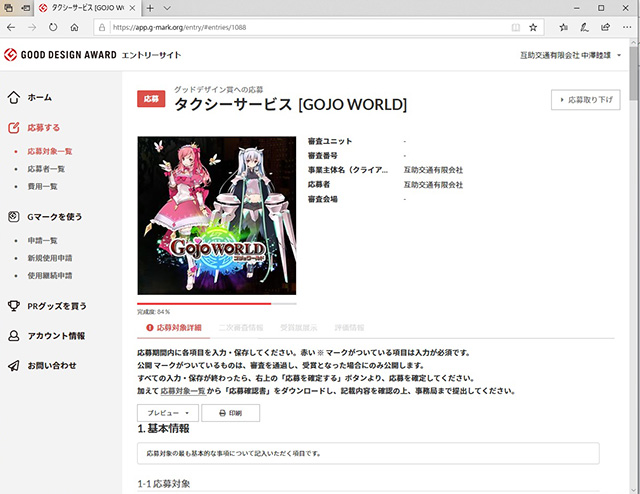
Task: Switch to the 応募対象詳細 tab
Action: (174, 327)
